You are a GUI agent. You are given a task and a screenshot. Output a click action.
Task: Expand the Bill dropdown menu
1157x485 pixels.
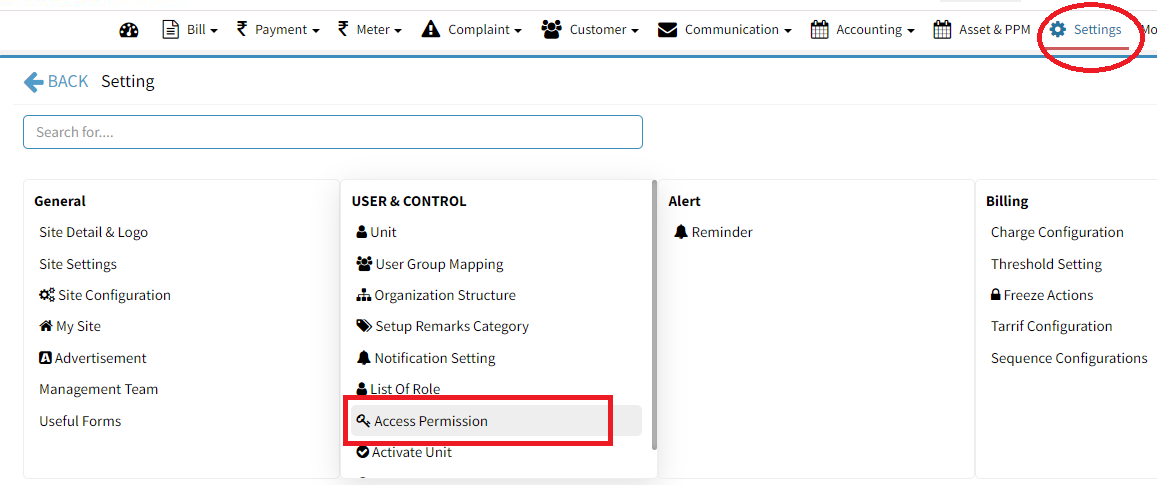pyautogui.click(x=190, y=30)
